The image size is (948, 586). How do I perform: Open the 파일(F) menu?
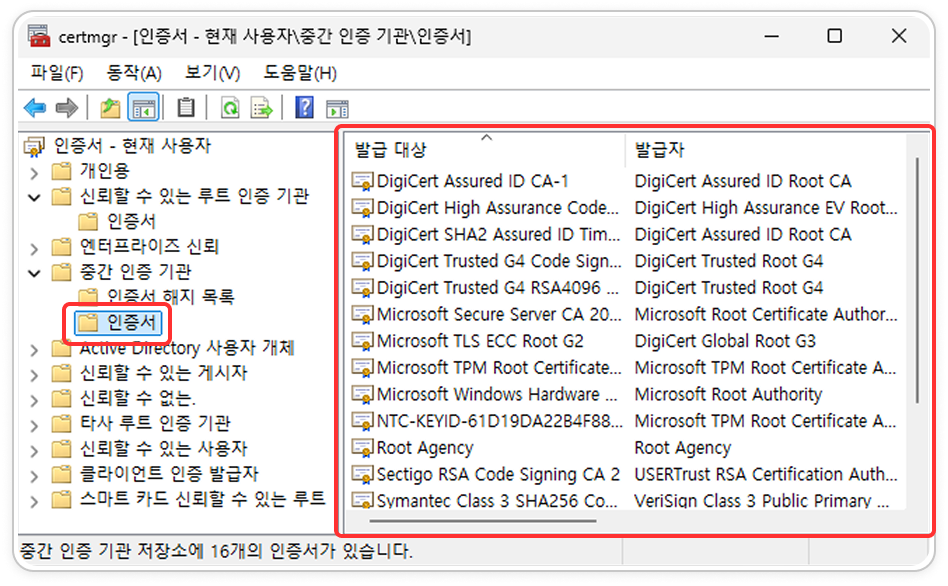(57, 73)
